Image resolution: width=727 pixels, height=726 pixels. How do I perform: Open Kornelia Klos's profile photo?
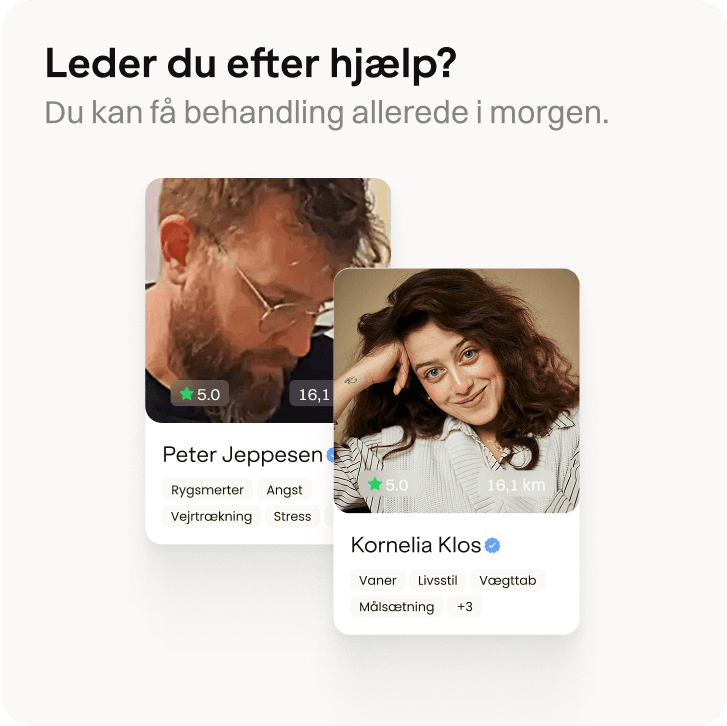click(x=456, y=390)
